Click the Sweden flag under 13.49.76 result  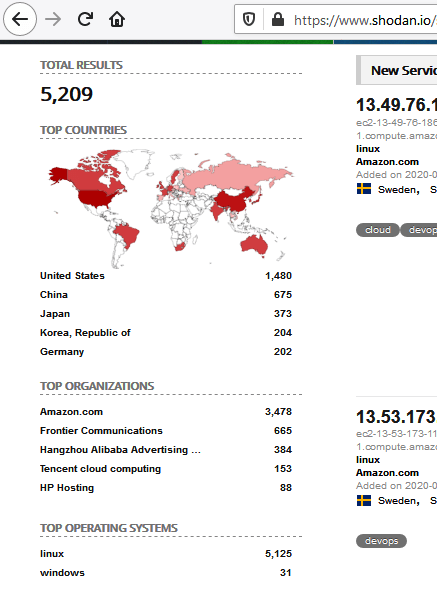point(364,189)
